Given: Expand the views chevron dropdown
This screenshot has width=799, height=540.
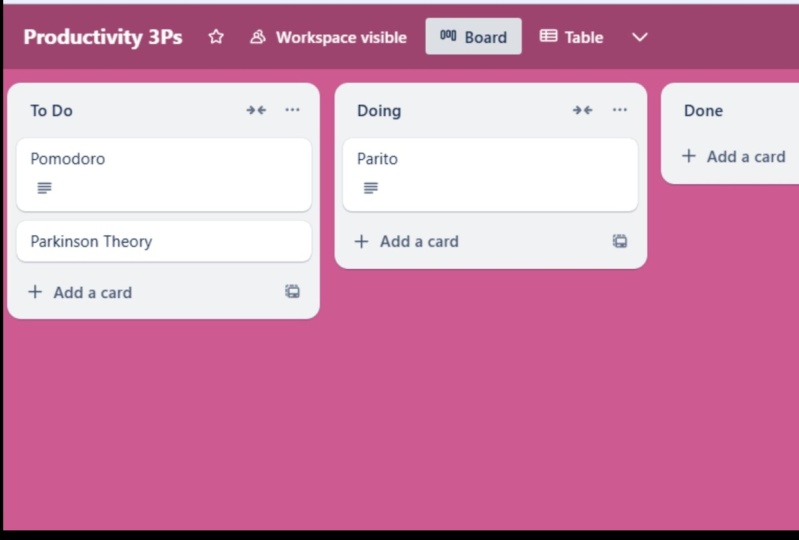Looking at the screenshot, I should (x=640, y=37).
